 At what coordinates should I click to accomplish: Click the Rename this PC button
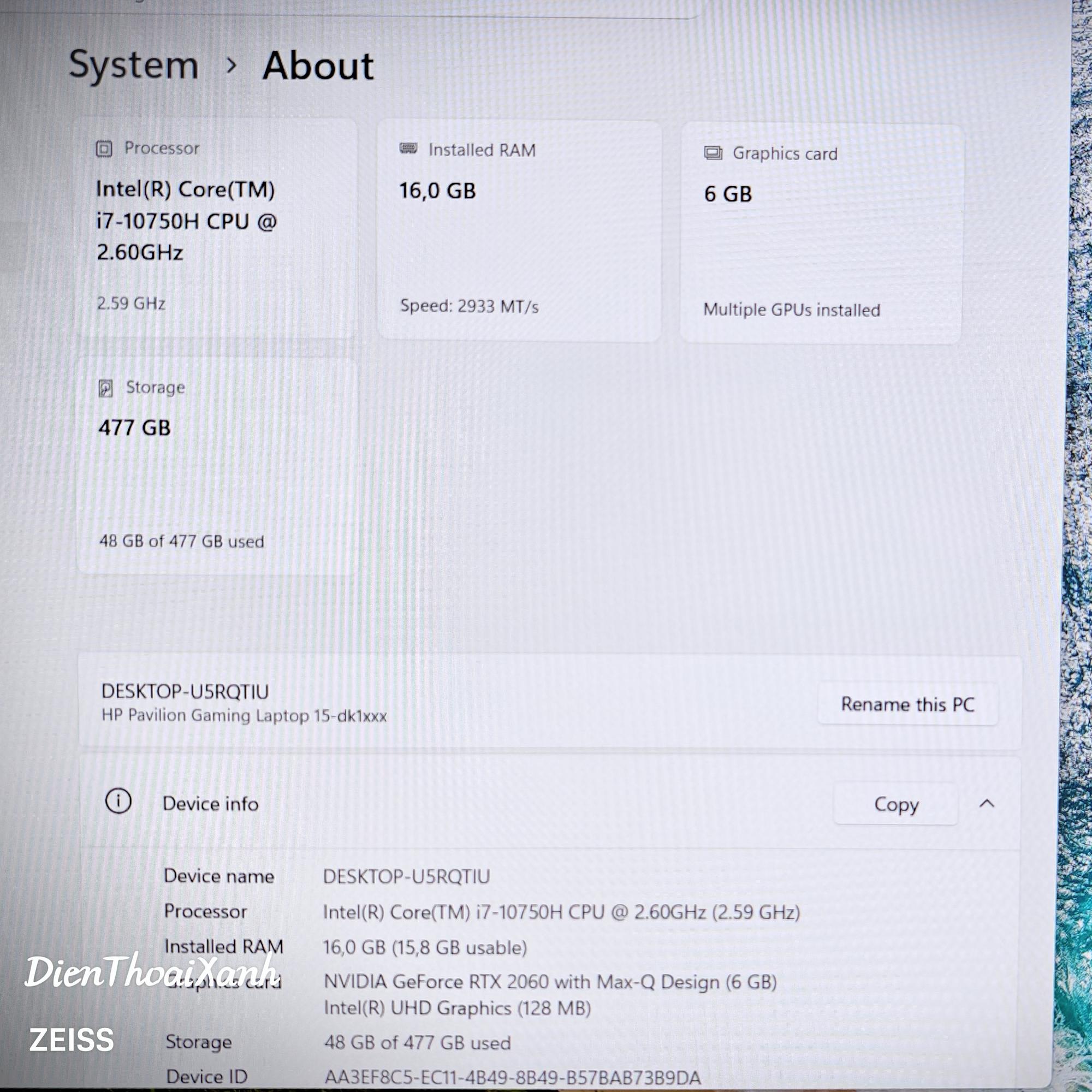tap(908, 704)
